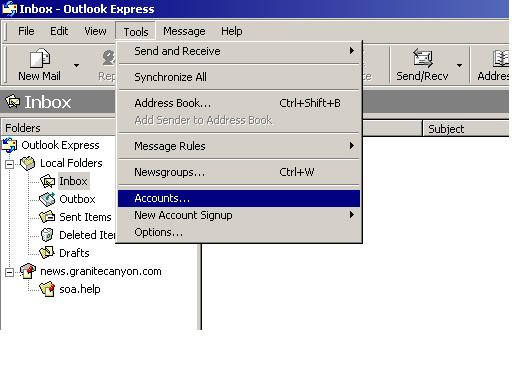512x384 pixels.
Task: Select Send and Receive menu entry
Action: point(239,51)
